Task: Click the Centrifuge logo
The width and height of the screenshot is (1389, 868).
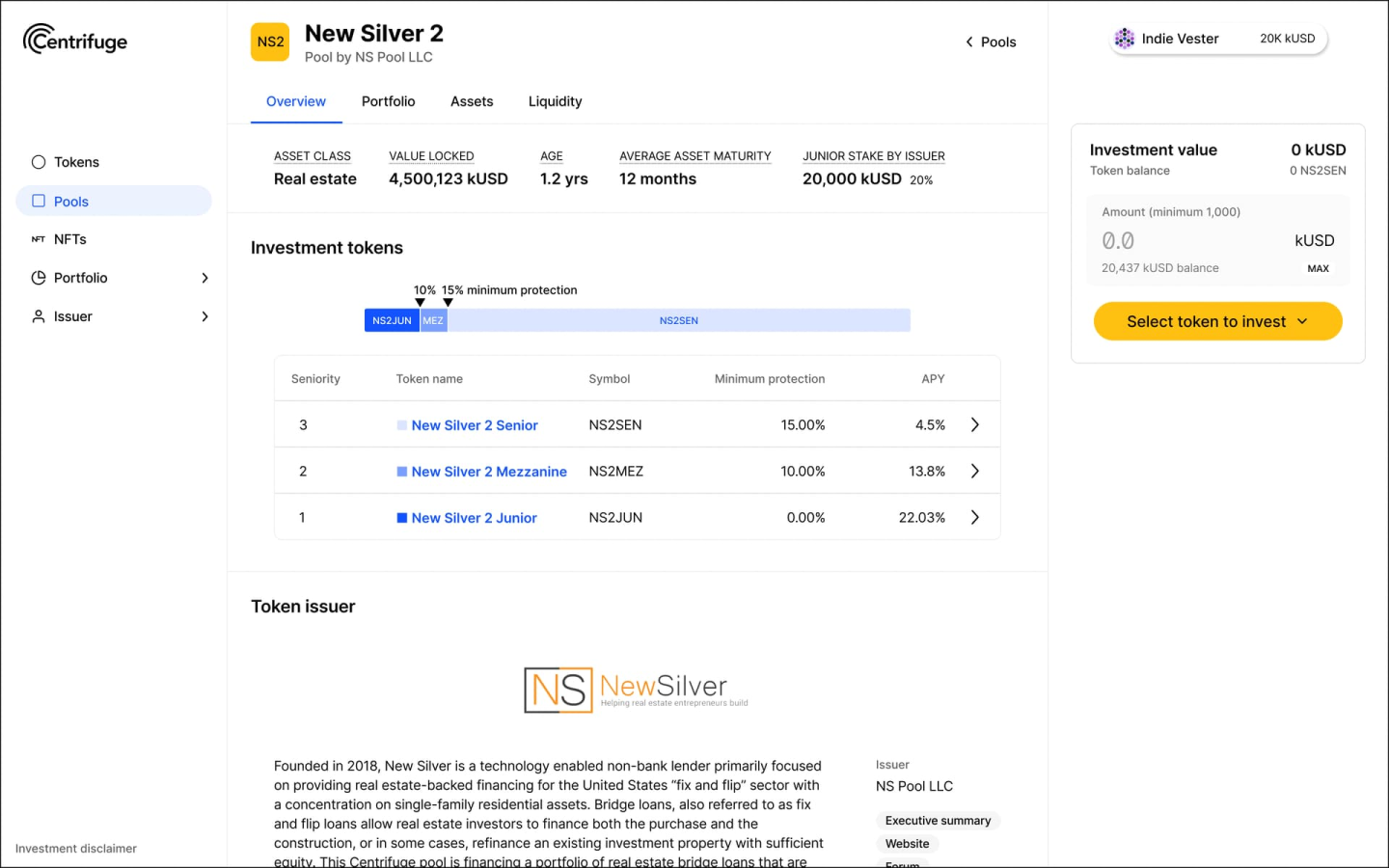Action: [x=75, y=41]
